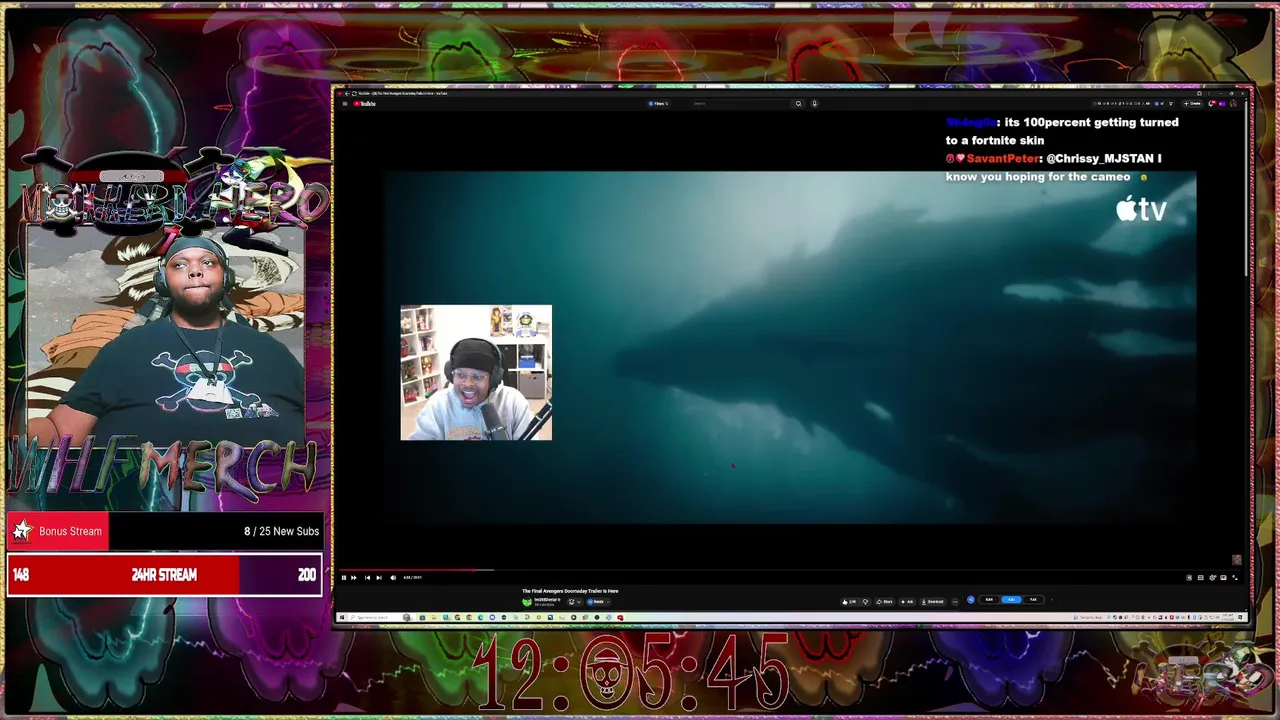Download the video with Download button
This screenshot has height=720, width=1280.
[933, 602]
